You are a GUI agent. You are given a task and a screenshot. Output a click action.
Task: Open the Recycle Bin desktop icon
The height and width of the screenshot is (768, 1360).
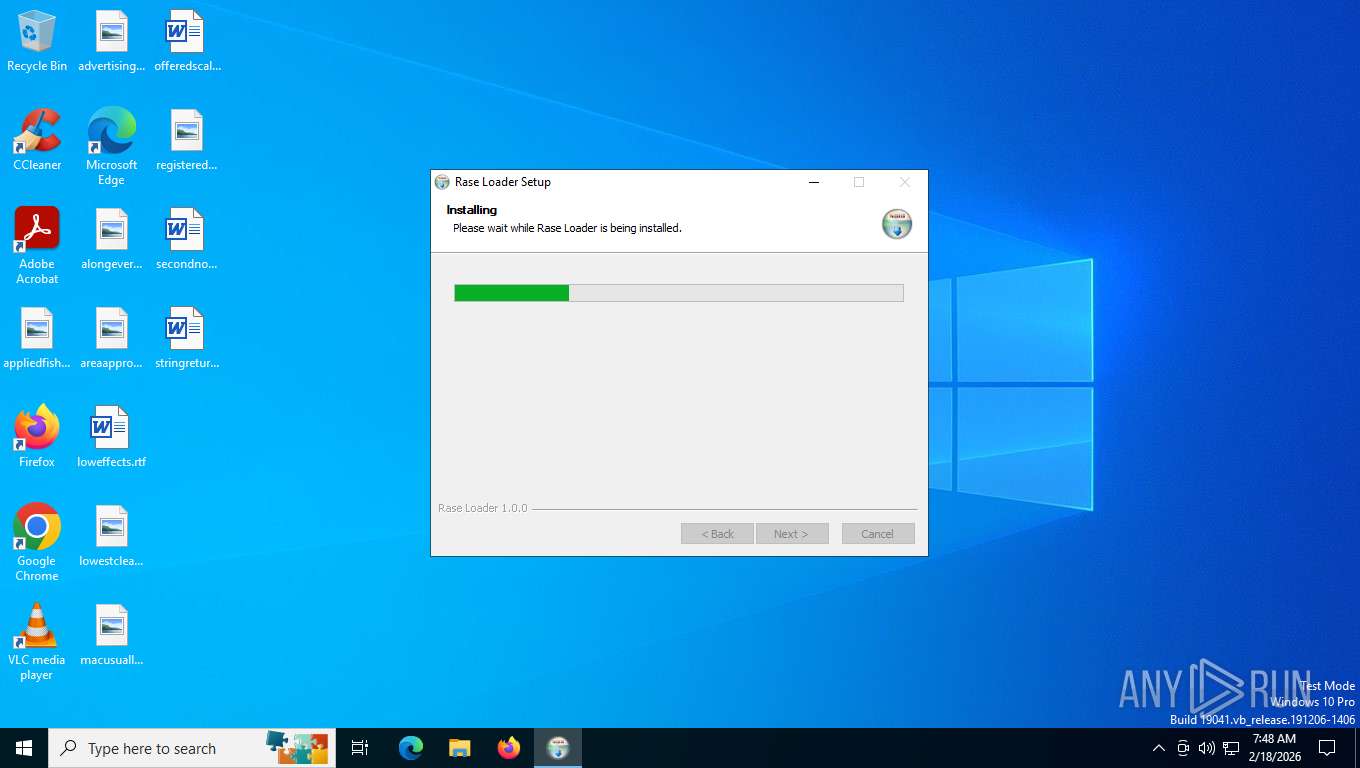coord(37,41)
